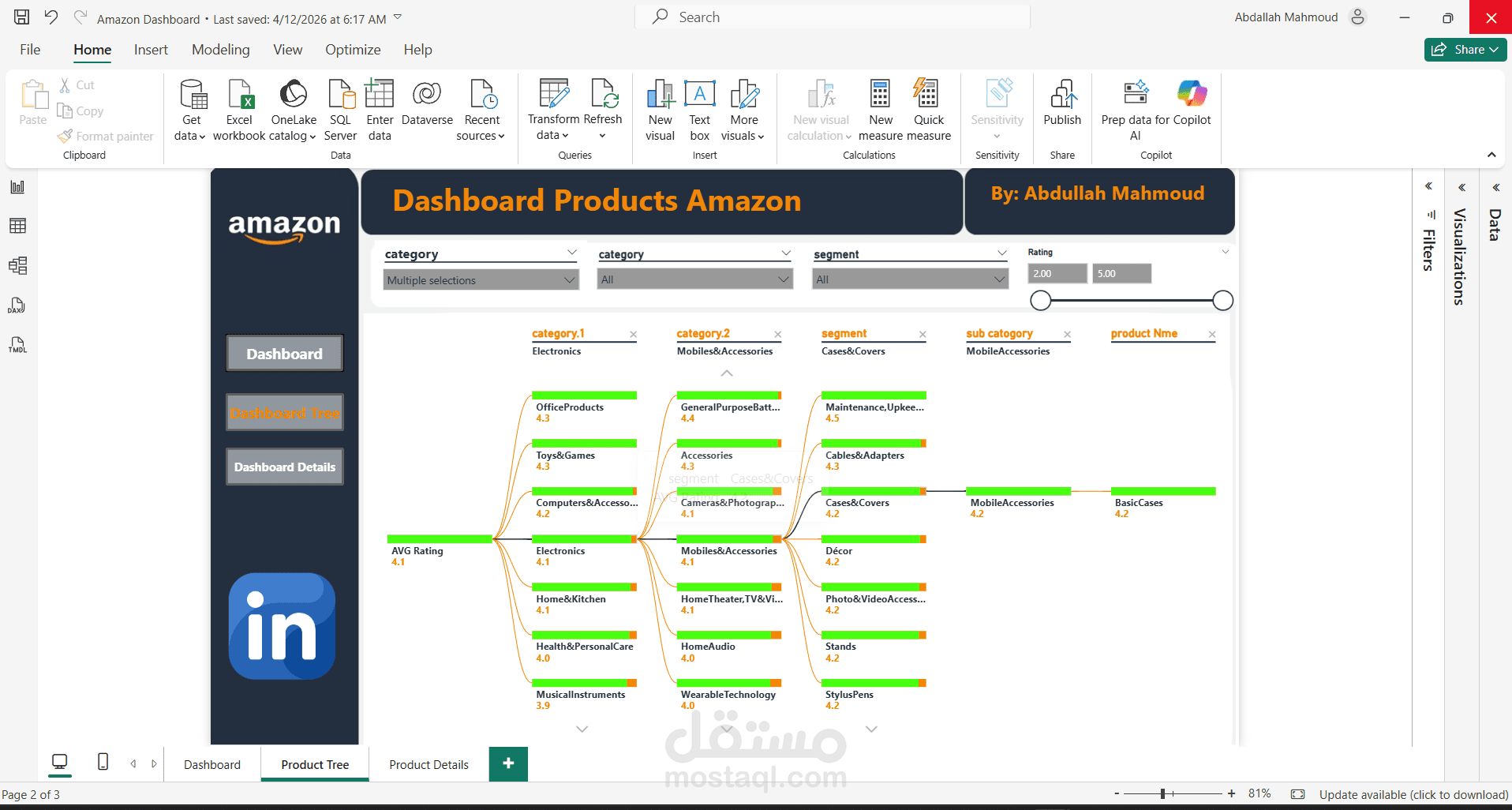The height and width of the screenshot is (810, 1512).
Task: Click the zoom slider handle
Action: (x=1162, y=793)
